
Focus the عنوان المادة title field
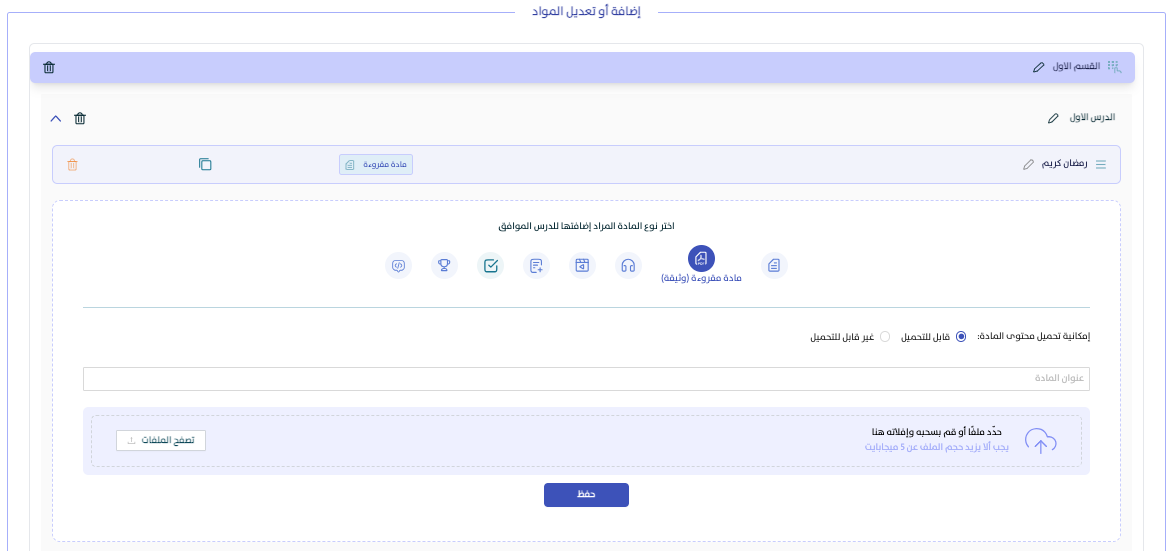coord(586,379)
